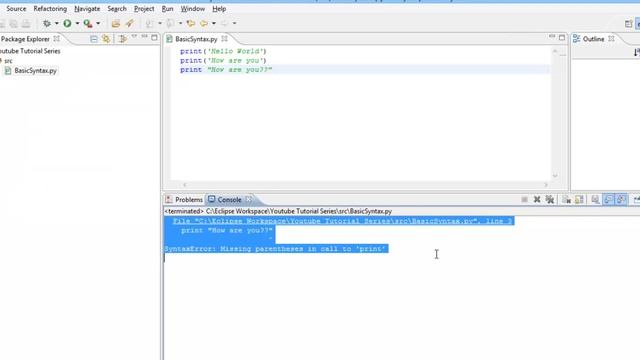Viewport: 640px width, 360px height.
Task: Click the code line print('Hello World')
Action: coord(223,51)
